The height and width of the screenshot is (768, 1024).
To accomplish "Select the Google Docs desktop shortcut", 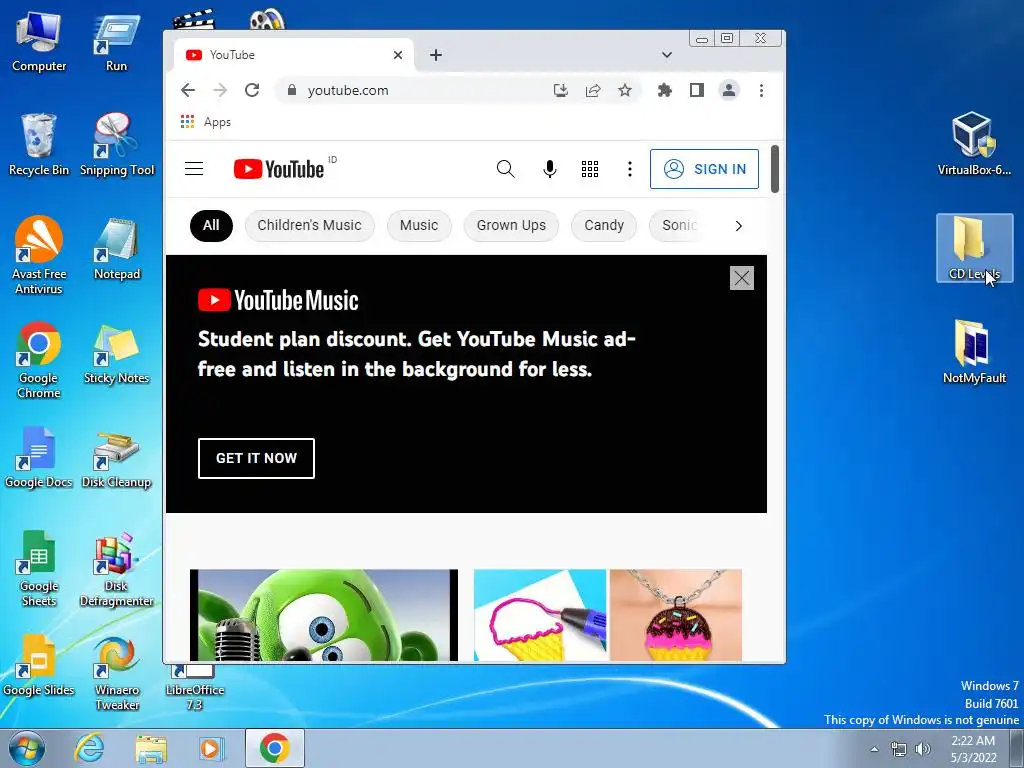I will point(39,457).
